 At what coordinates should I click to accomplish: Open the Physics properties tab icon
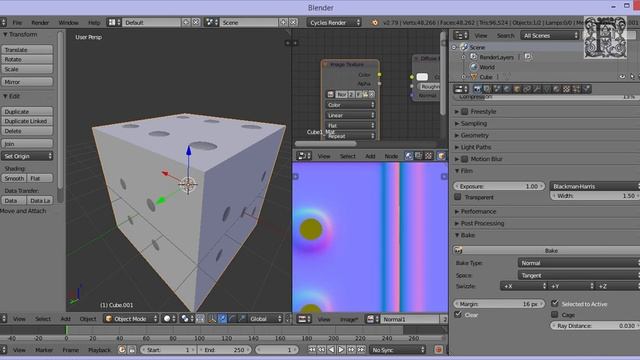tap(586, 89)
